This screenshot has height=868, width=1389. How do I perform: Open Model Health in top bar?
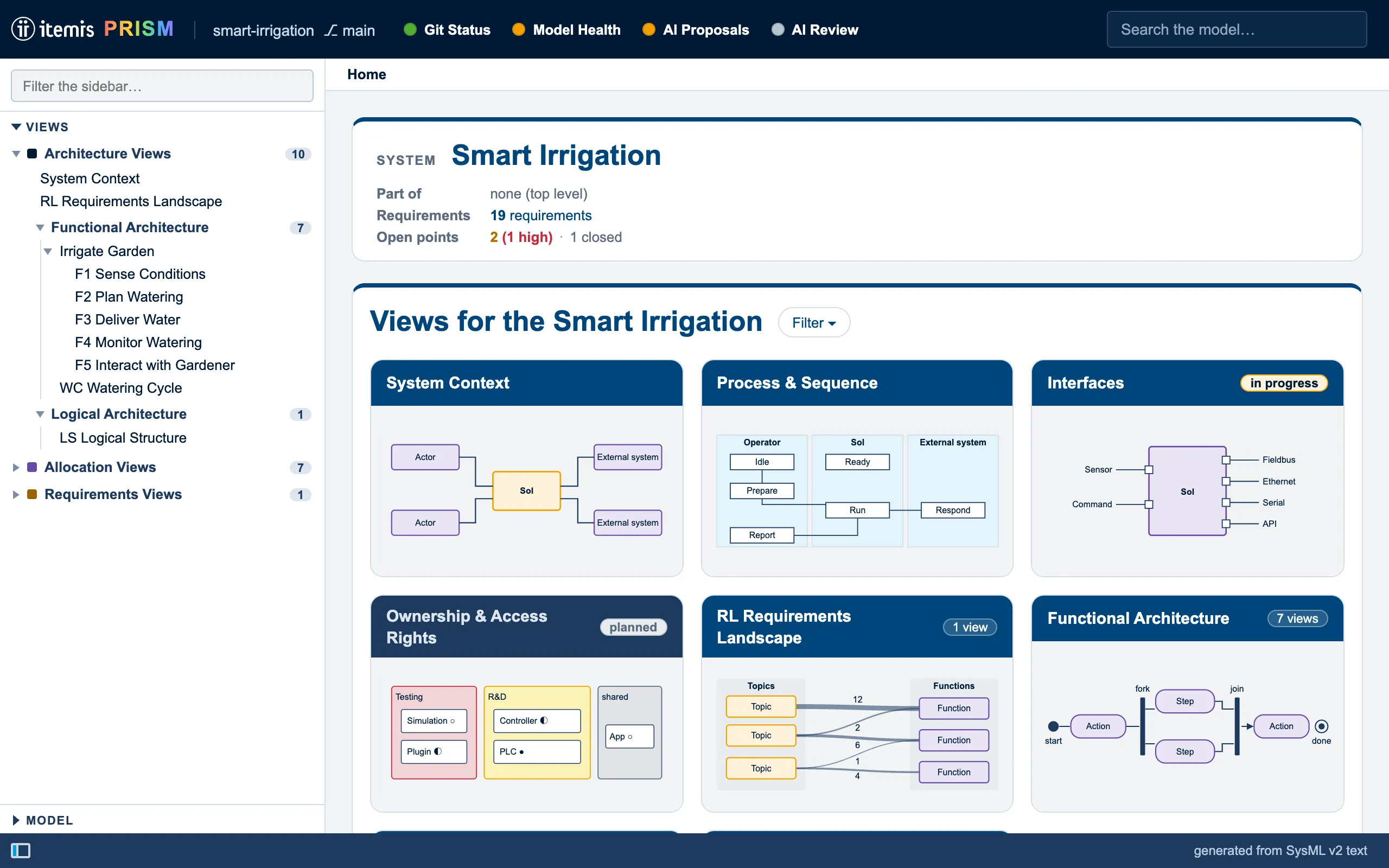pyautogui.click(x=566, y=29)
